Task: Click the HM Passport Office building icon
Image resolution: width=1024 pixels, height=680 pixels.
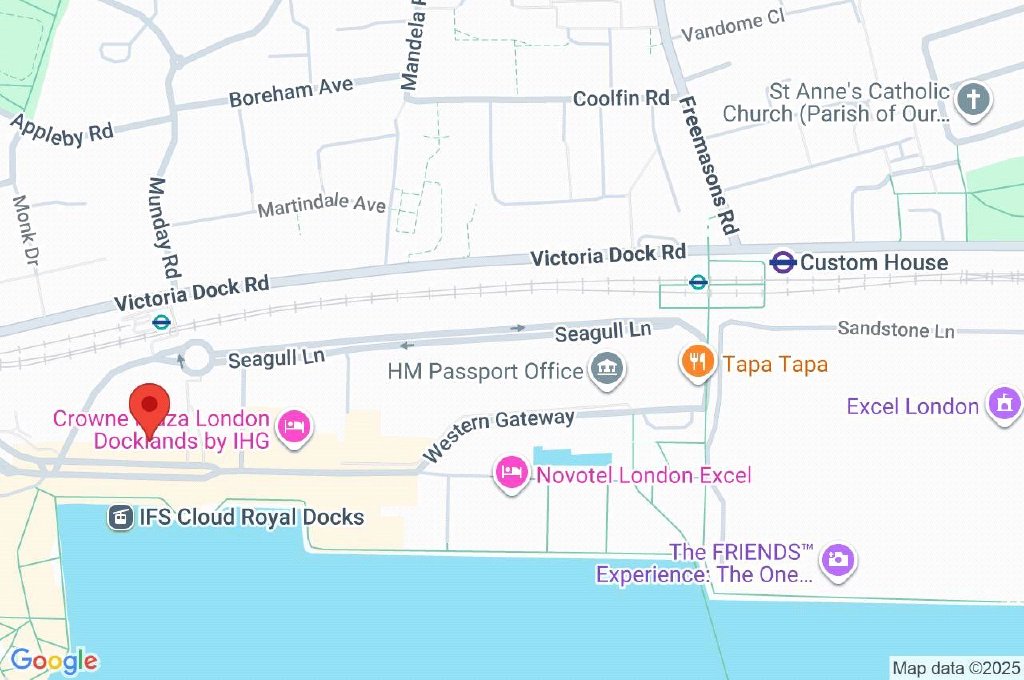Action: pyautogui.click(x=607, y=370)
